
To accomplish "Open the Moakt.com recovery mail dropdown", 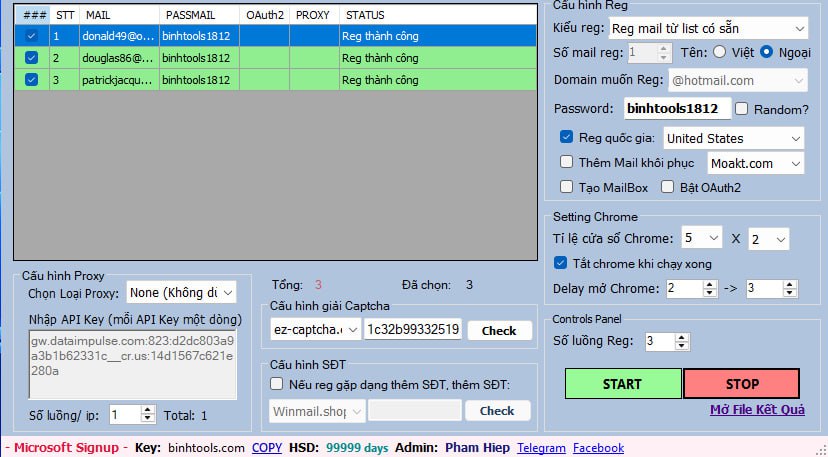I will tap(756, 163).
